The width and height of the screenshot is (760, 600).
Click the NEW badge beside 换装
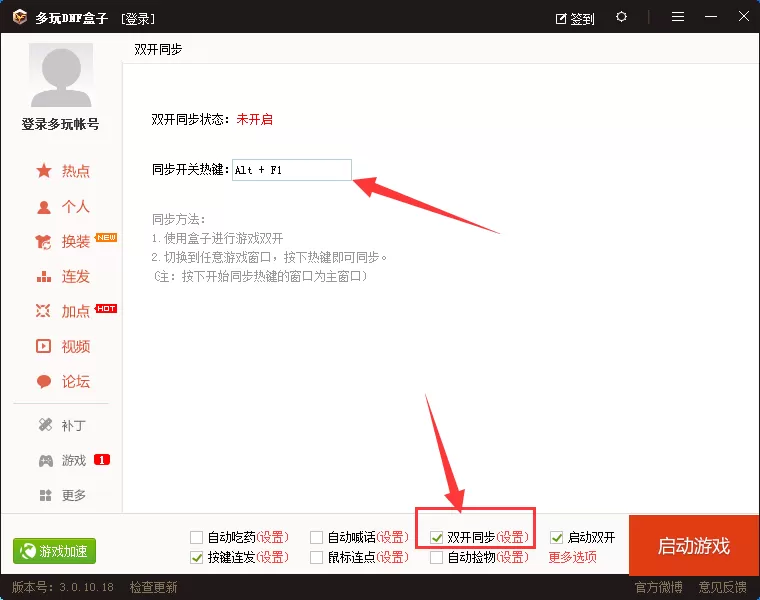click(106, 237)
